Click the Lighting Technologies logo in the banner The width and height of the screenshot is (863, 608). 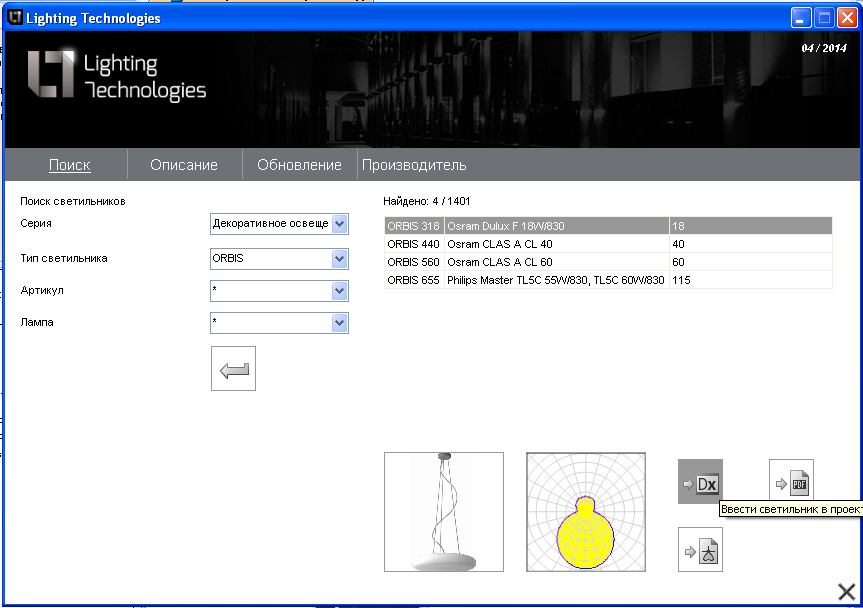117,76
